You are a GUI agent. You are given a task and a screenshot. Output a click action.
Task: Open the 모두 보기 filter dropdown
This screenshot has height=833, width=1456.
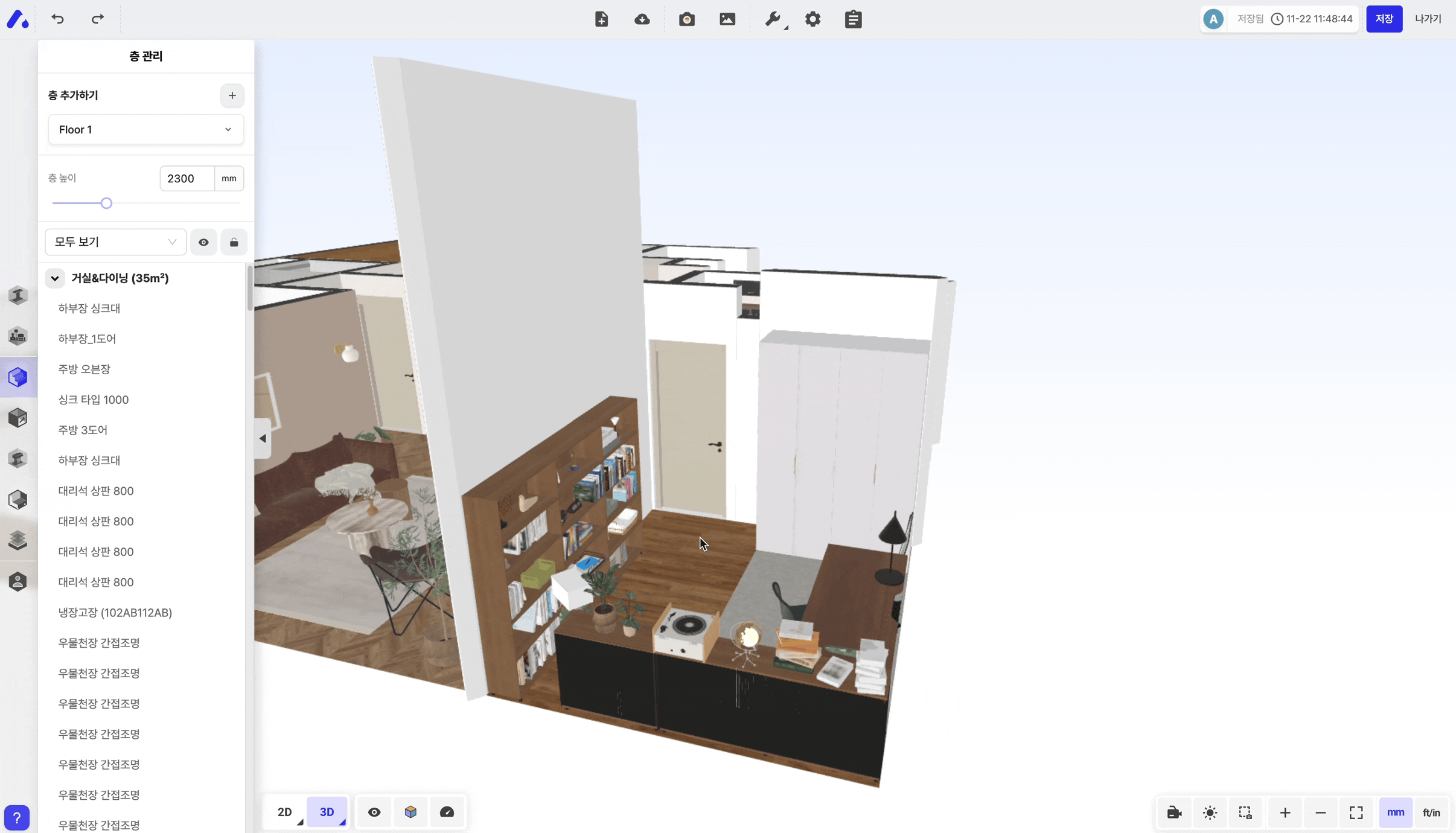(x=115, y=242)
